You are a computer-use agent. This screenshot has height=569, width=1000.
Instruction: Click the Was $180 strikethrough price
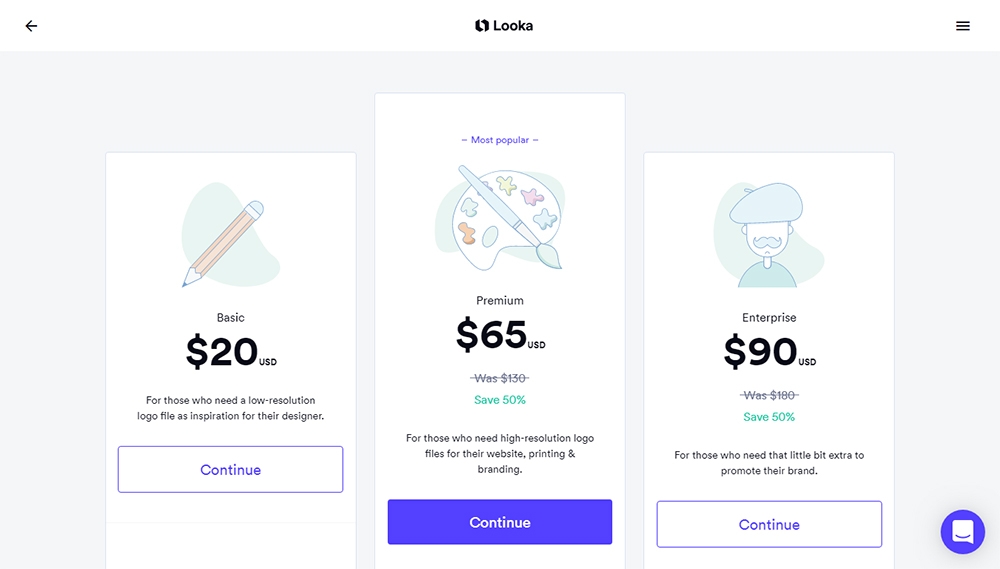(769, 395)
